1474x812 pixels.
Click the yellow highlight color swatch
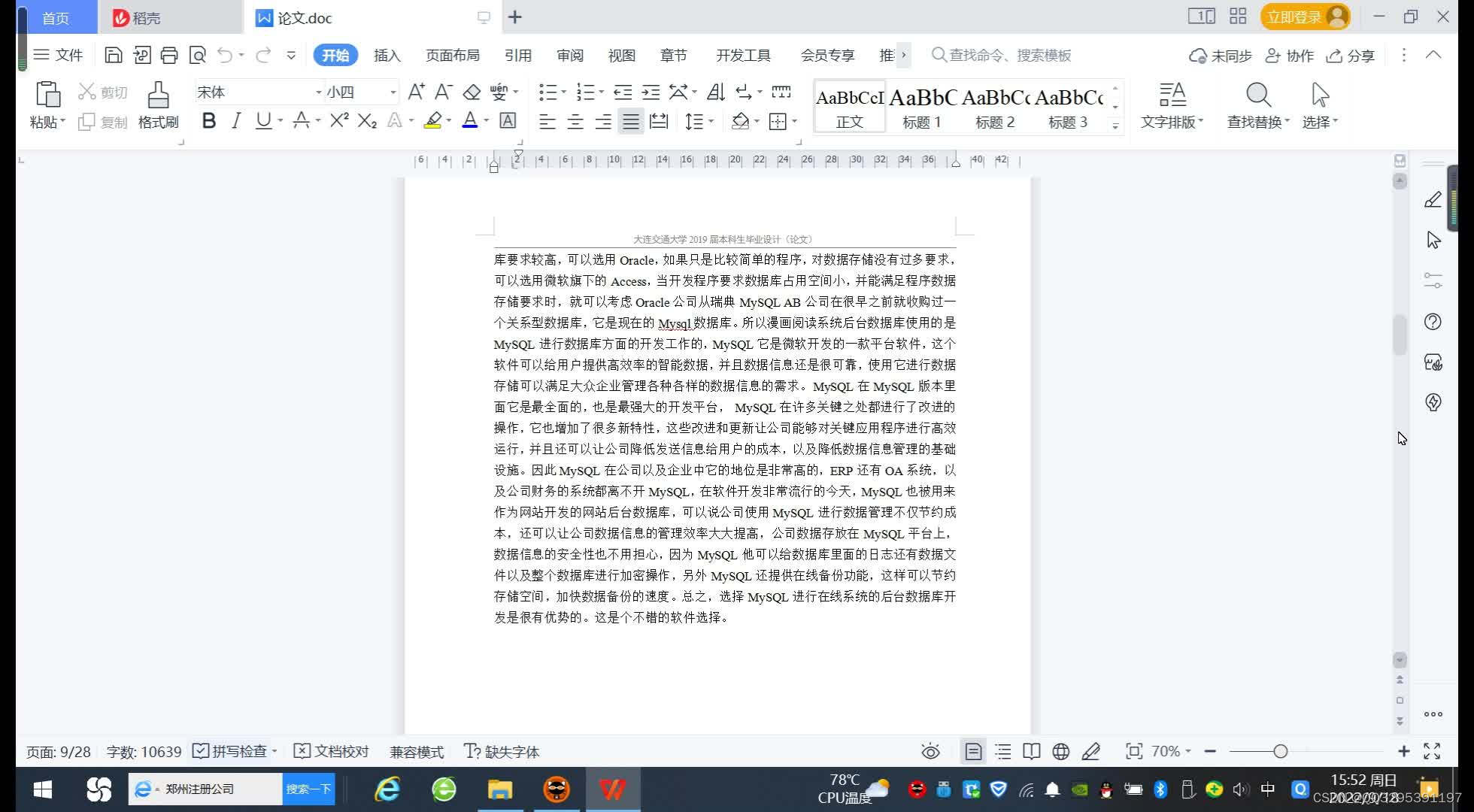(x=432, y=120)
